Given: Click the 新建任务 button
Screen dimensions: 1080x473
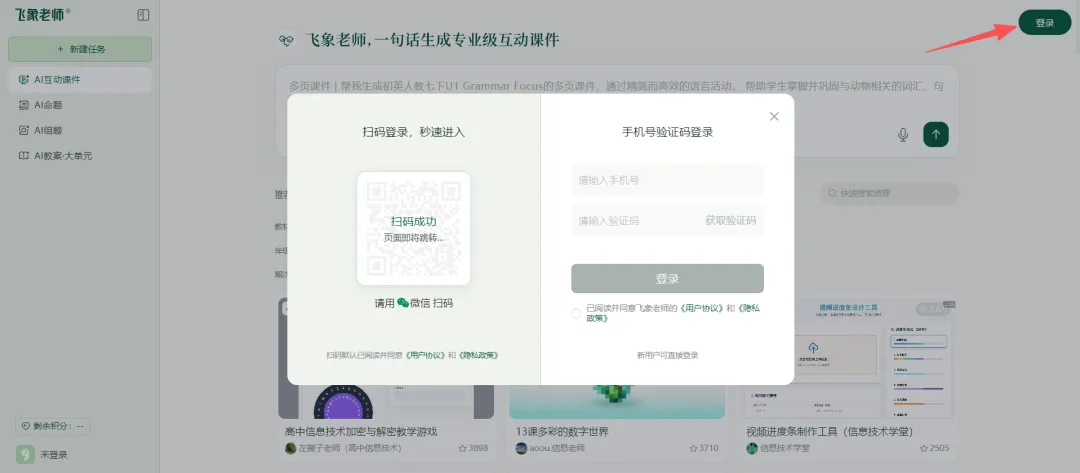Looking at the screenshot, I should point(80,50).
